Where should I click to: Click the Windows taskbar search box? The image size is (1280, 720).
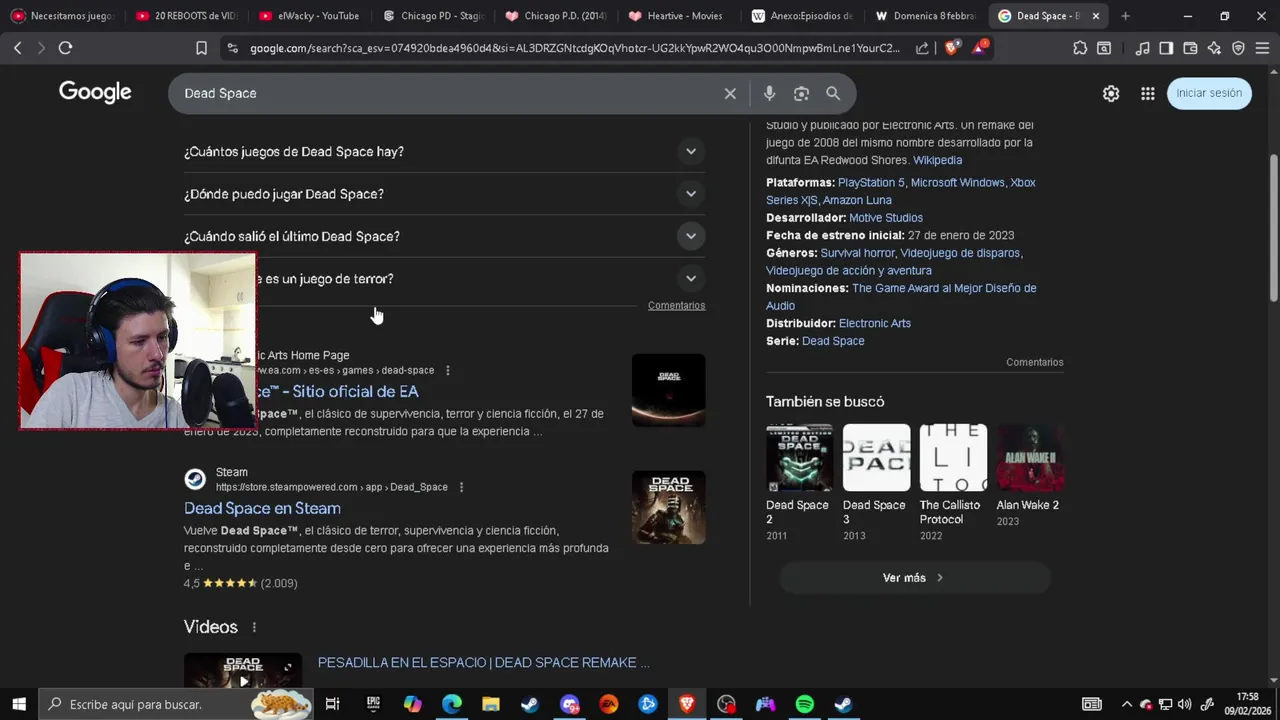pyautogui.click(x=178, y=704)
